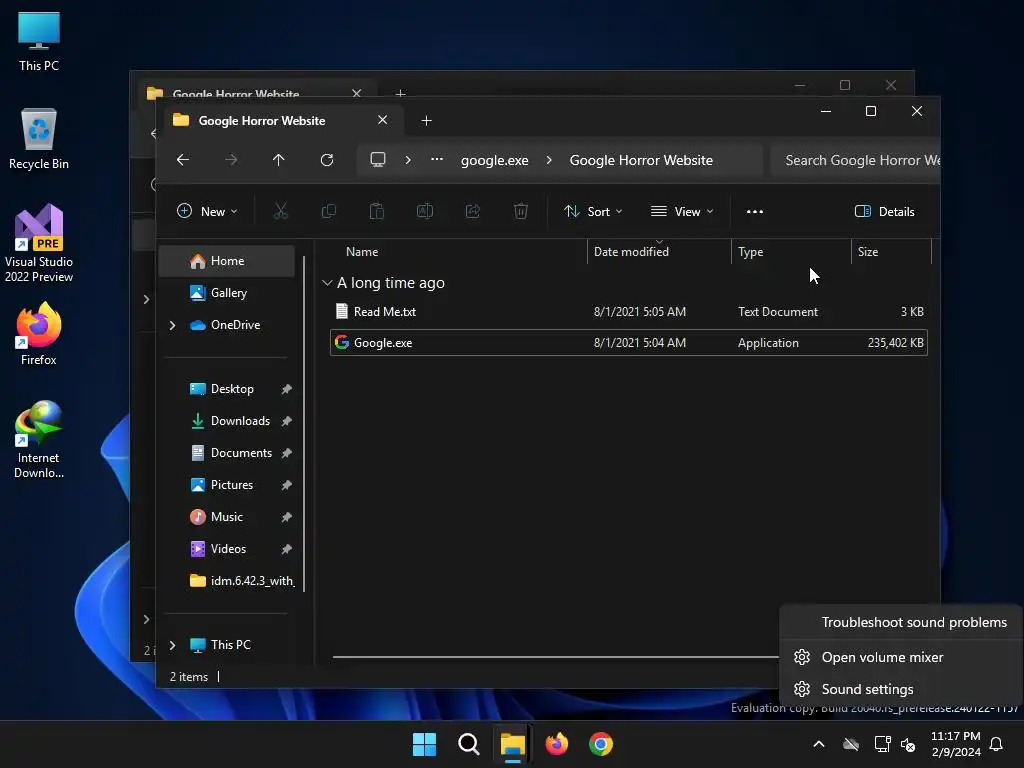The width and height of the screenshot is (1024, 768).
Task: Click the Copy icon in toolbar
Action: [x=328, y=211]
